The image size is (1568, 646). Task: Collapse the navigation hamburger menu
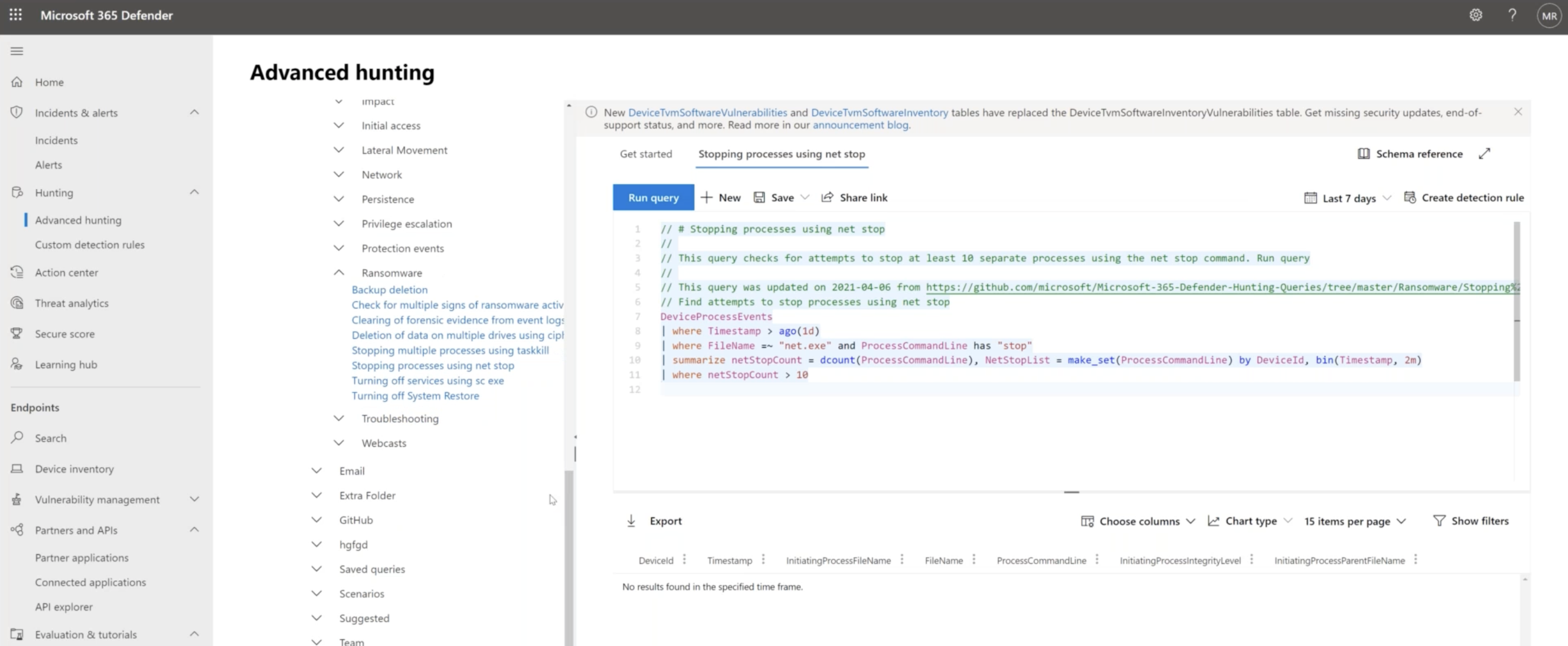17,51
